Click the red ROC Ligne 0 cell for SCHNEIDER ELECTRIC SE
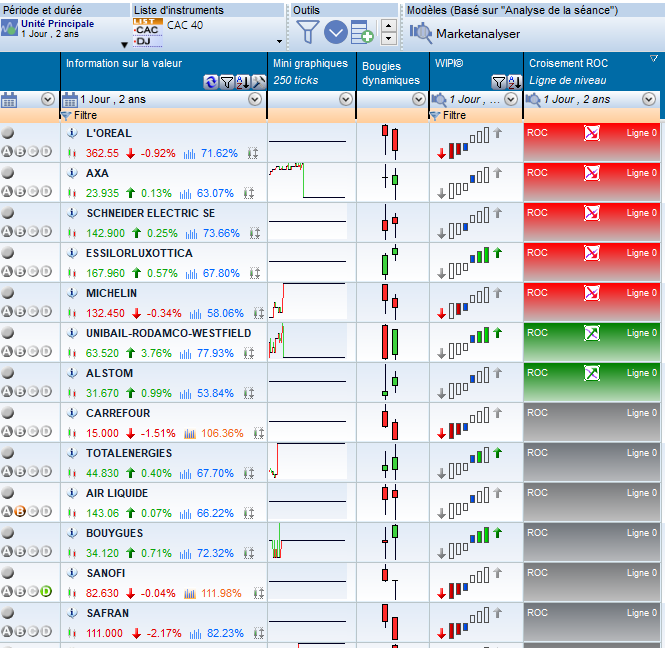This screenshot has width=665, height=648. tap(592, 223)
